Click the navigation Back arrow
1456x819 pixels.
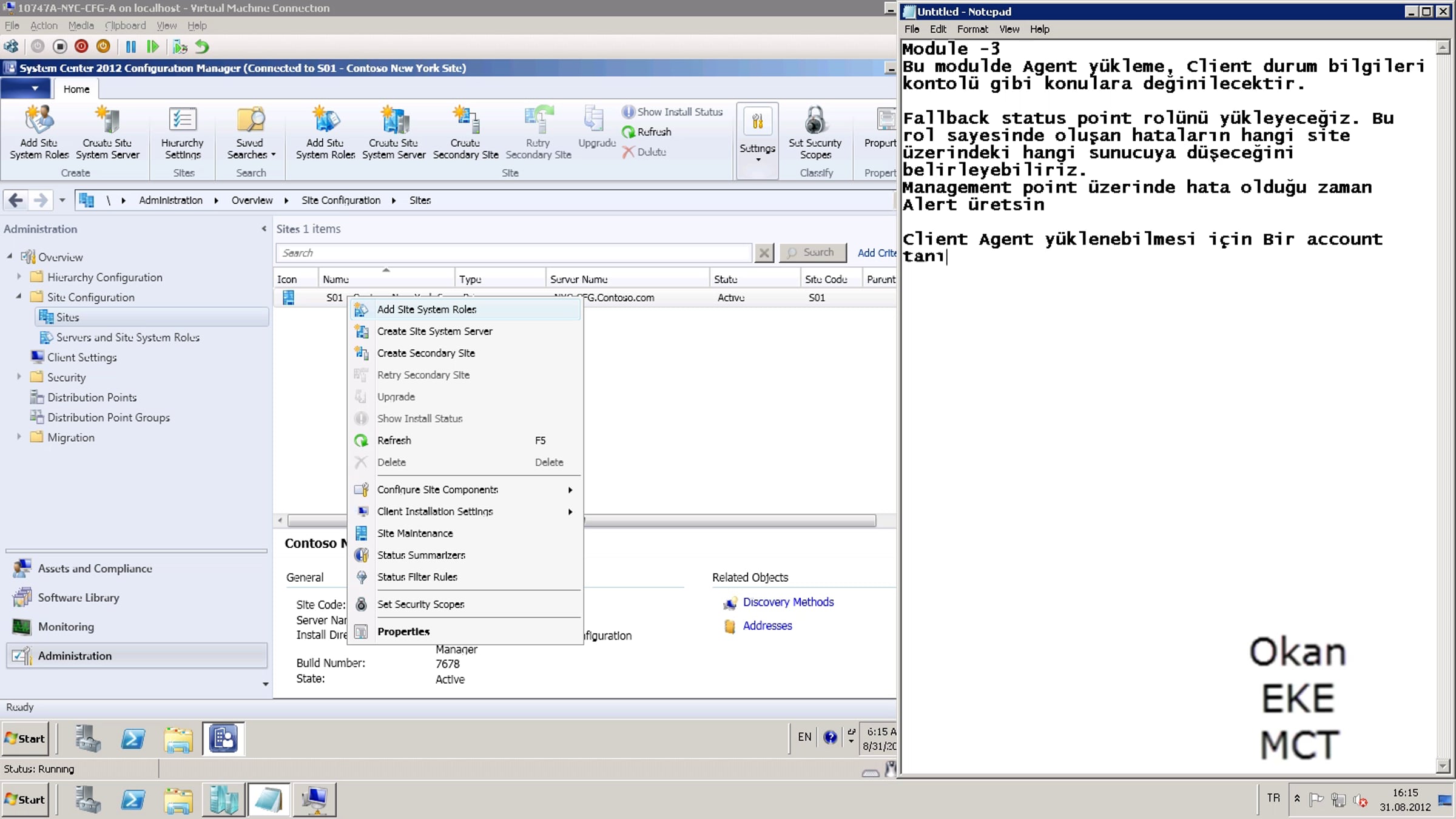[x=16, y=200]
